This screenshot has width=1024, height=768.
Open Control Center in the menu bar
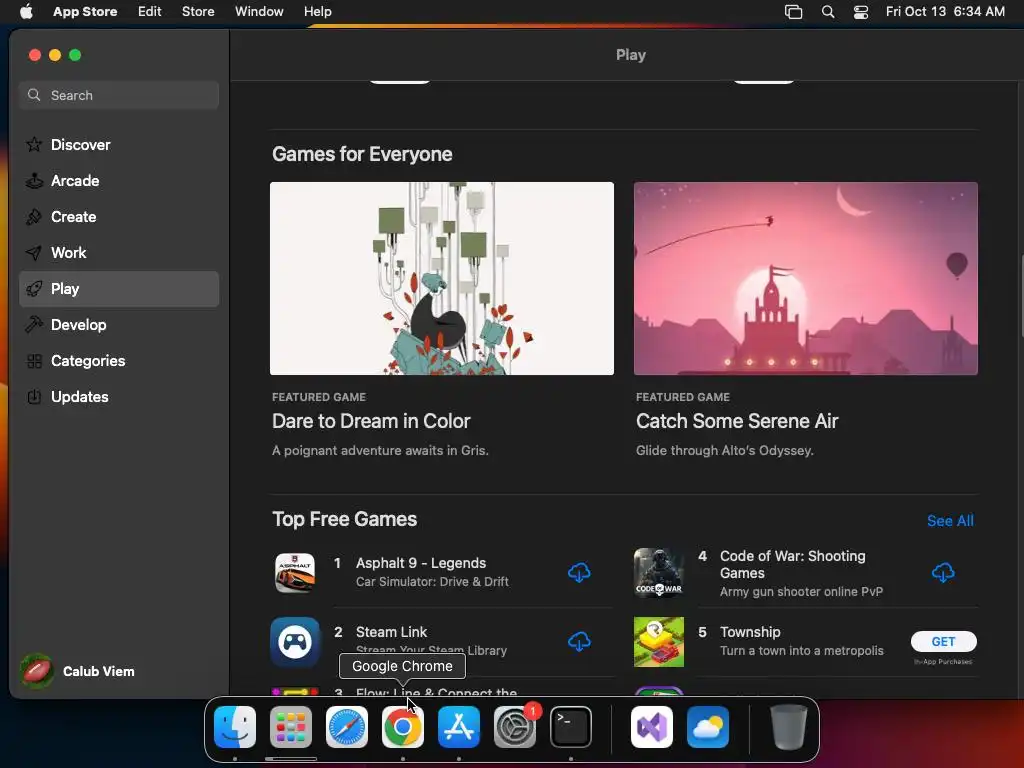coord(861,12)
